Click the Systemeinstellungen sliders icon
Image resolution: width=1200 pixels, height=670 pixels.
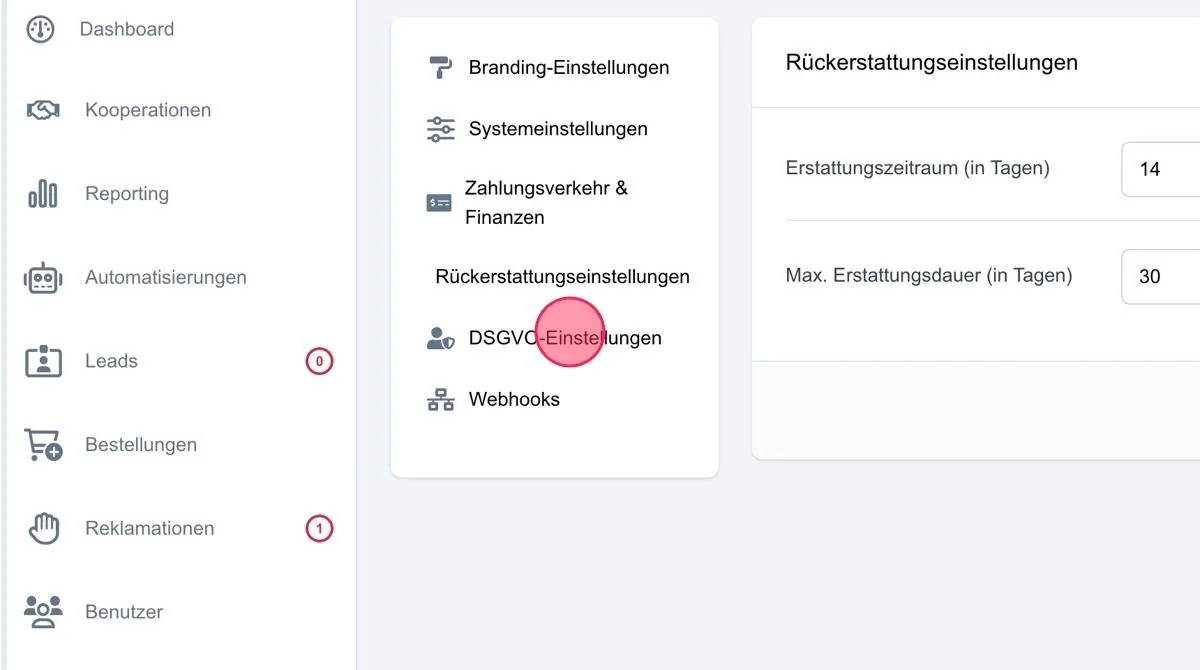(440, 129)
